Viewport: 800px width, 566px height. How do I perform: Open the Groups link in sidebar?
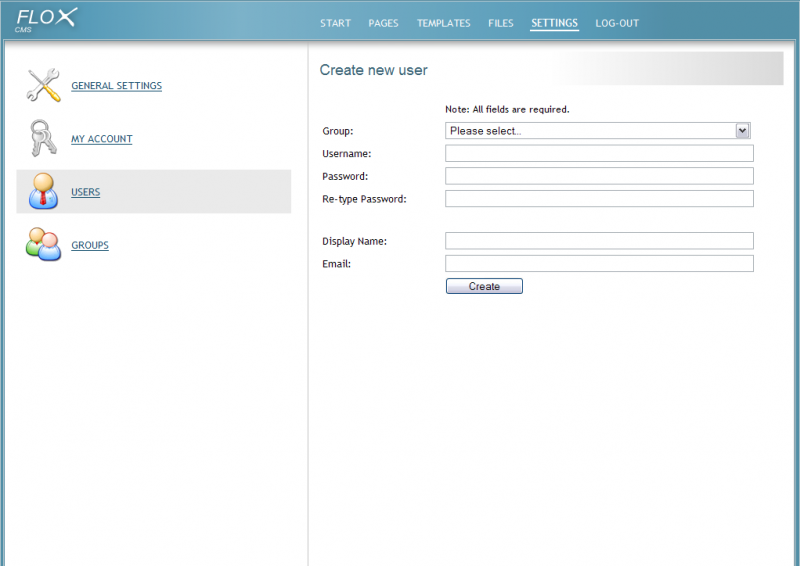coord(90,245)
